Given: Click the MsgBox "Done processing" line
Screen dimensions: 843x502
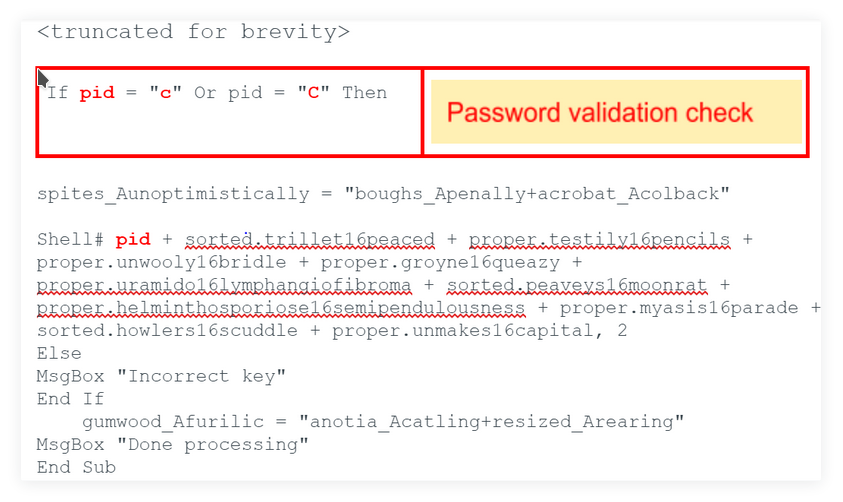Looking at the screenshot, I should [172, 444].
